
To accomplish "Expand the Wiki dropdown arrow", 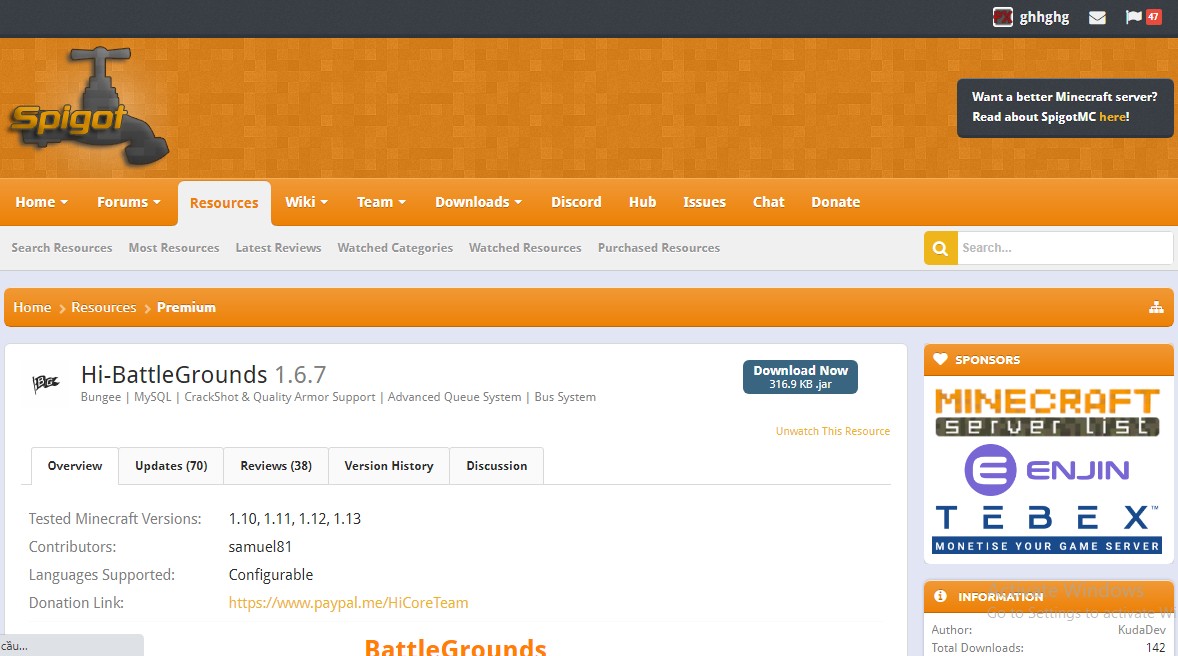I will click(x=324, y=202).
